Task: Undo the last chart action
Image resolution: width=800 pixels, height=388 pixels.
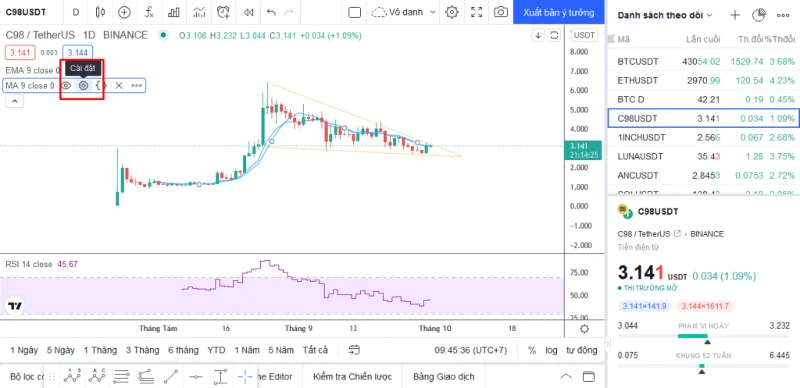Action: pyautogui.click(x=271, y=12)
